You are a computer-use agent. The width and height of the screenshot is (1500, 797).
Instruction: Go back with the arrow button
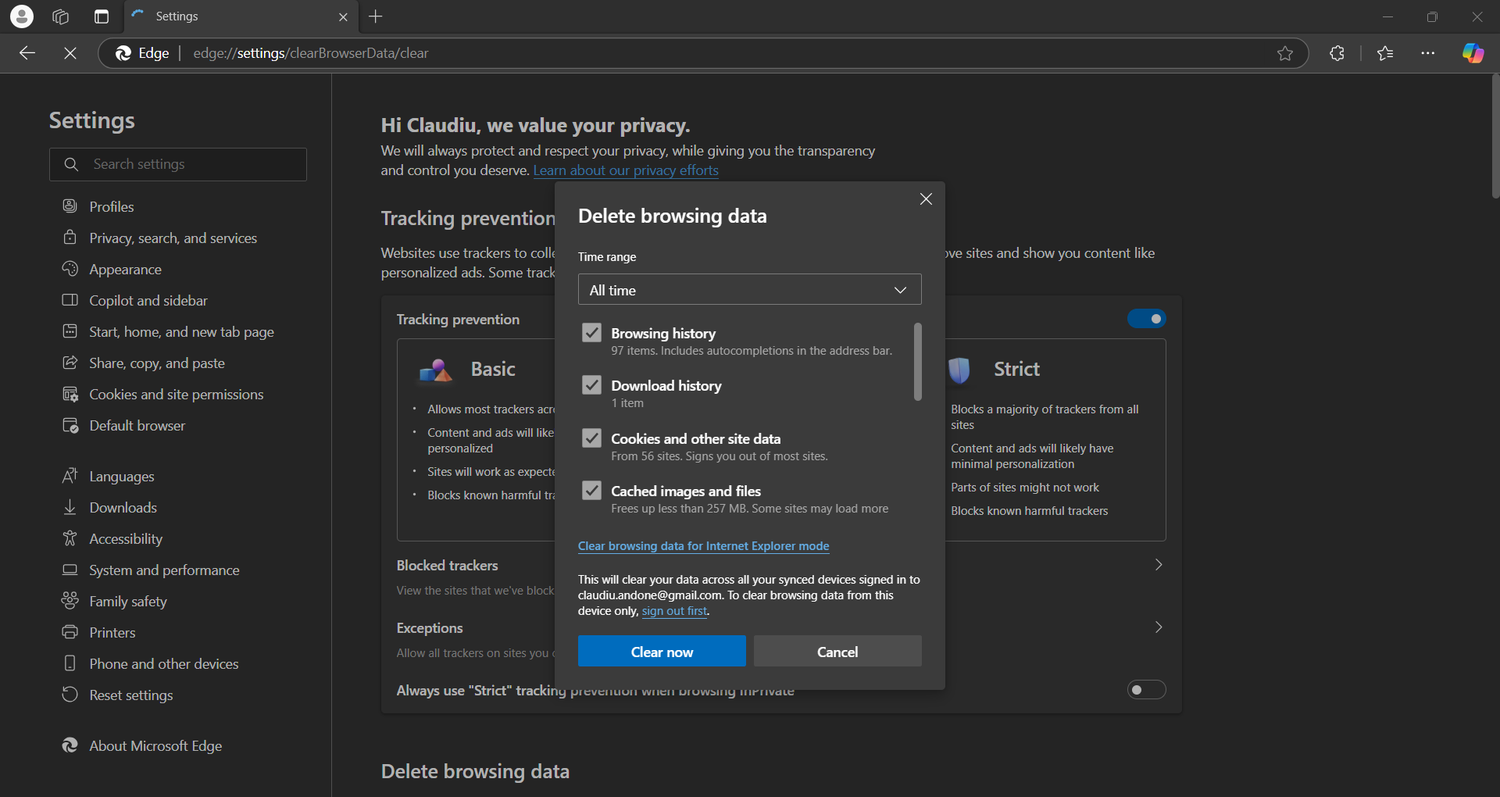[27, 53]
